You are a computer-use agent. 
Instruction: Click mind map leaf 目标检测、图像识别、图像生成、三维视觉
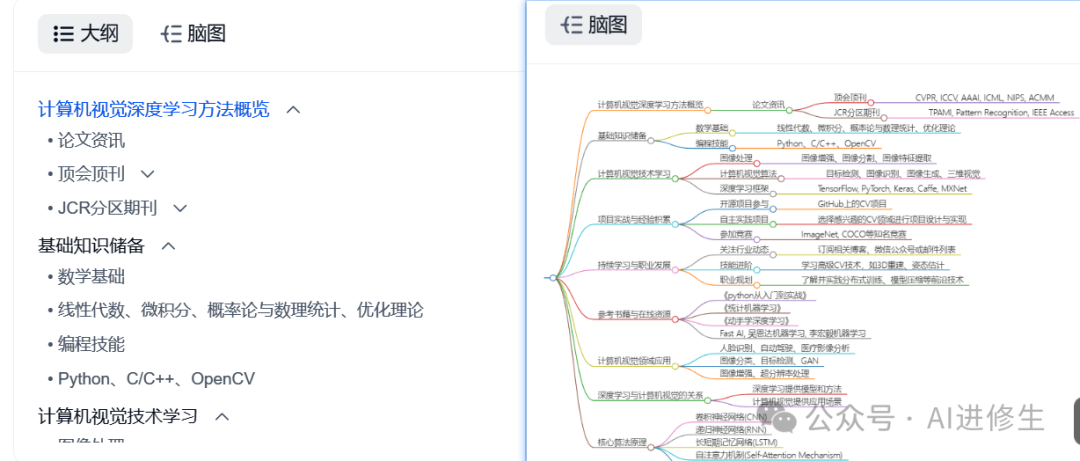pyautogui.click(x=903, y=173)
